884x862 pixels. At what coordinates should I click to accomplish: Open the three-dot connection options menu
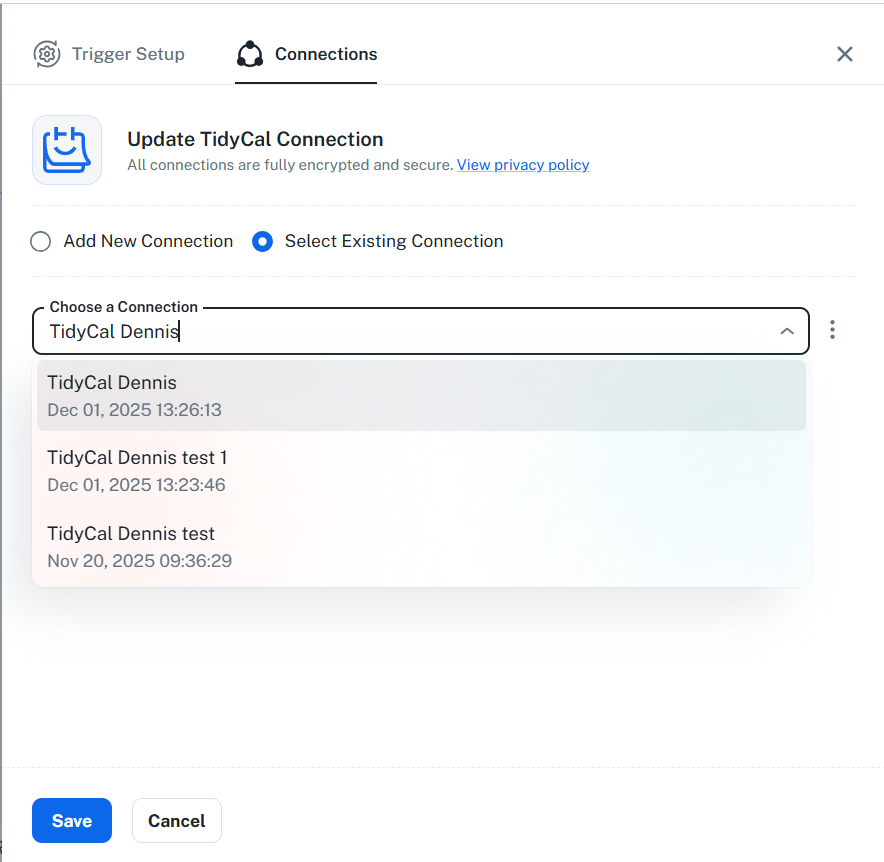coord(832,330)
